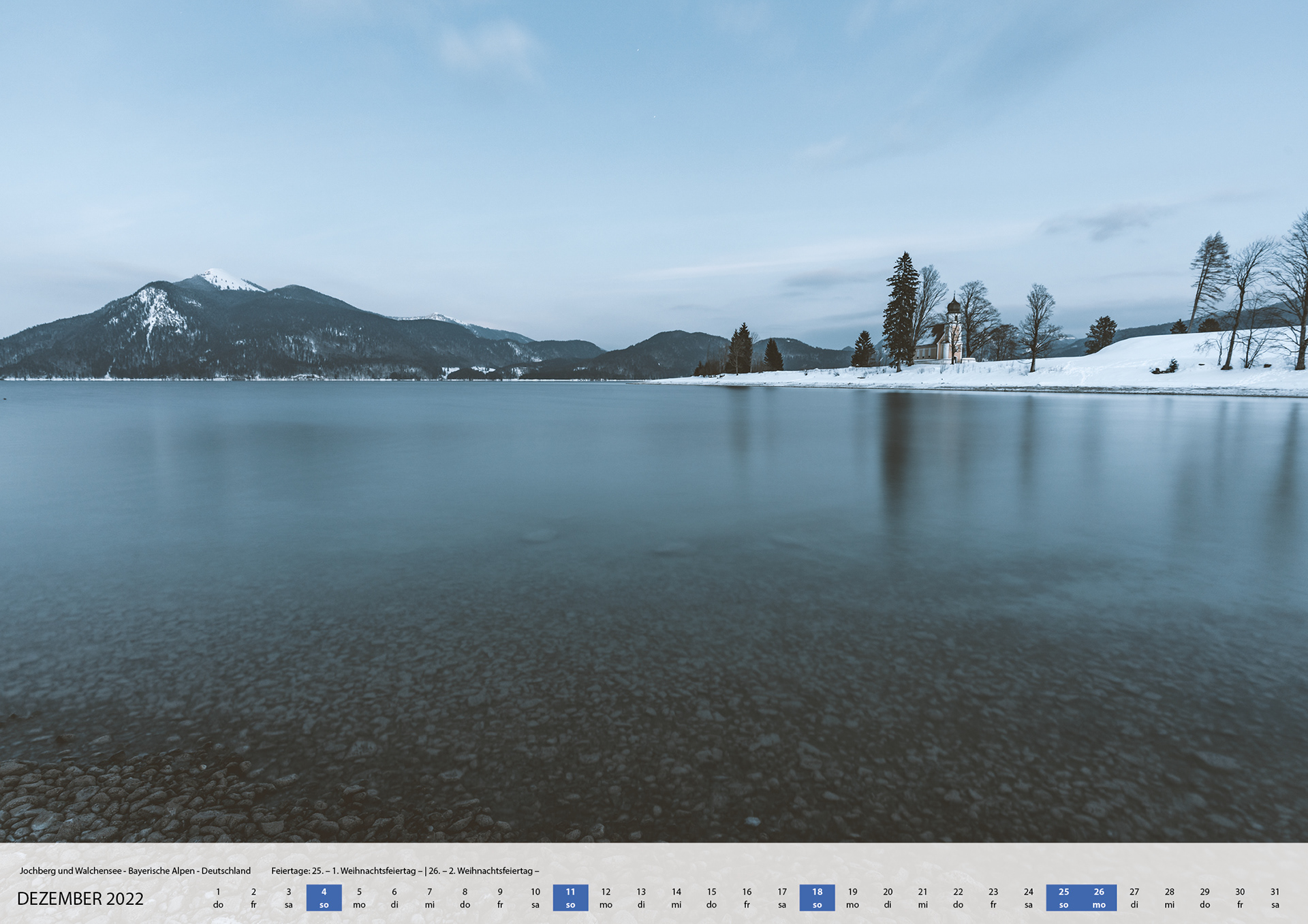Click the Feiertage Weihnachtsfeiertag holiday note
Screen dimensions: 1308x924
click(405, 870)
